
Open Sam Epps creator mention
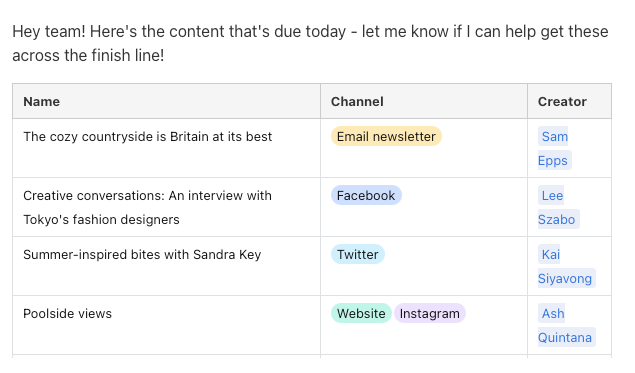pos(554,148)
